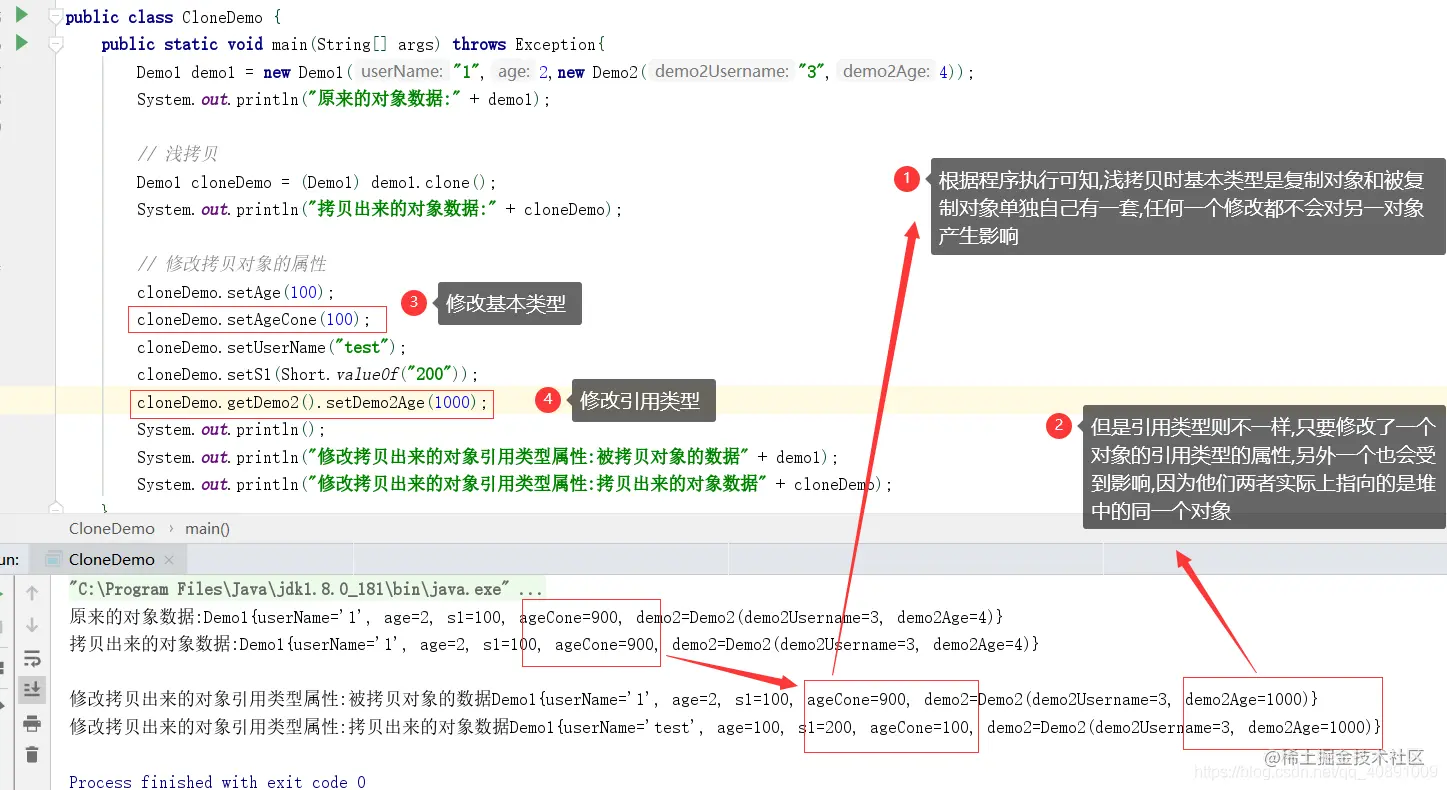Screen dimensions: 1447x790
Task: Open main() from the breadcrumb bar
Action: tap(207, 528)
